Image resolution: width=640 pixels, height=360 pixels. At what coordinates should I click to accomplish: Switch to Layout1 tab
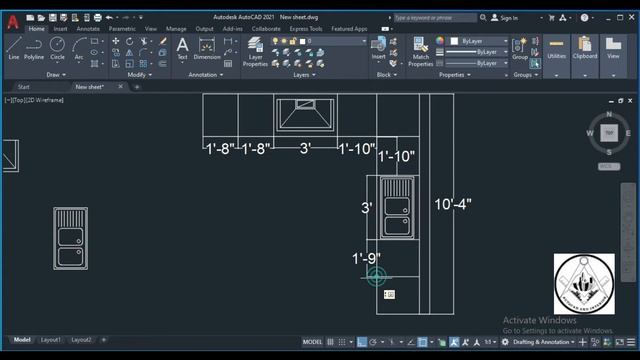51,340
